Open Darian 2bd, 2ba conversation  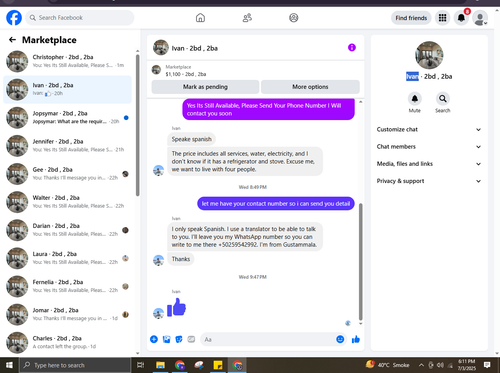click(x=67, y=230)
